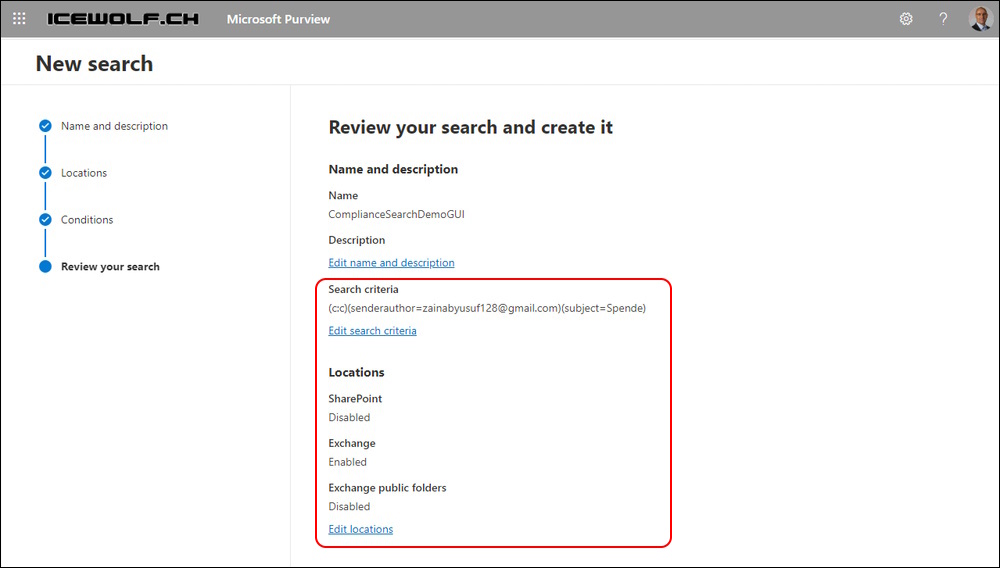Open the Edit locations link
The width and height of the screenshot is (1000, 568).
coord(360,529)
